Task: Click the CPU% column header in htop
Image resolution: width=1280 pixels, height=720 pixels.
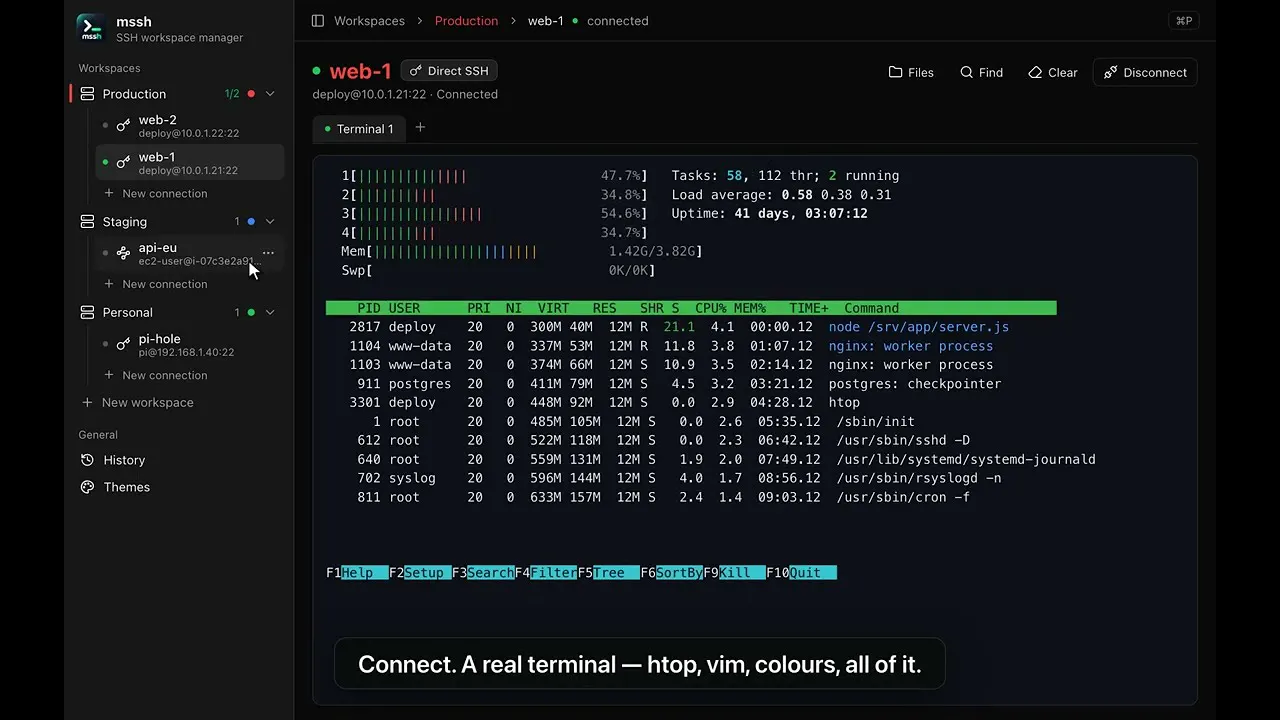Action: (x=710, y=308)
